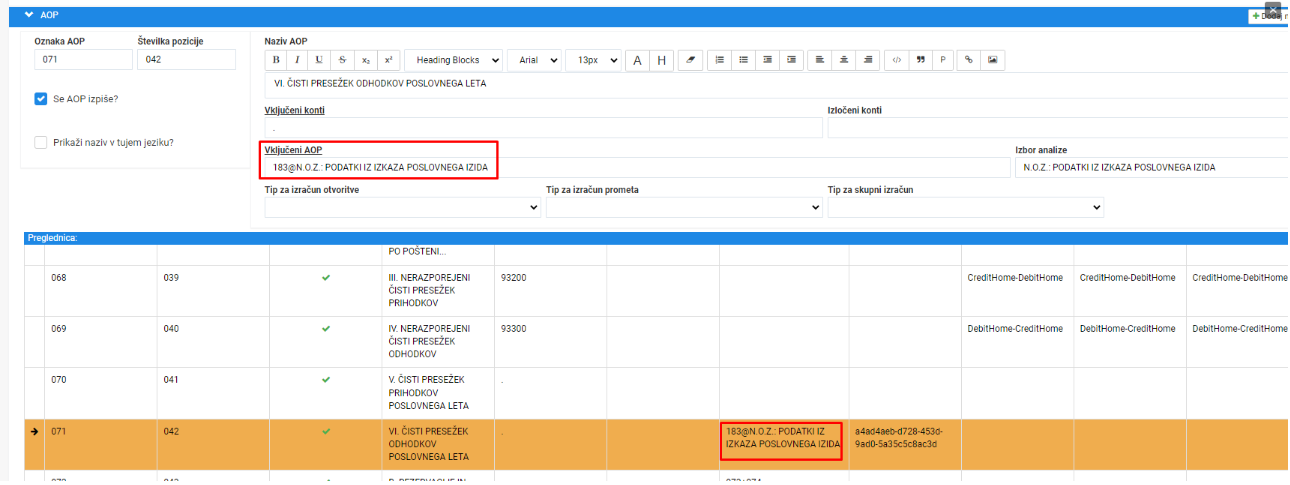The width and height of the screenshot is (1290, 485).
Task: Click 'V. ČISTI PRESEŽEK PRIHODKOV POSLOVNEGA LETA' cell
Action: click(x=438, y=393)
